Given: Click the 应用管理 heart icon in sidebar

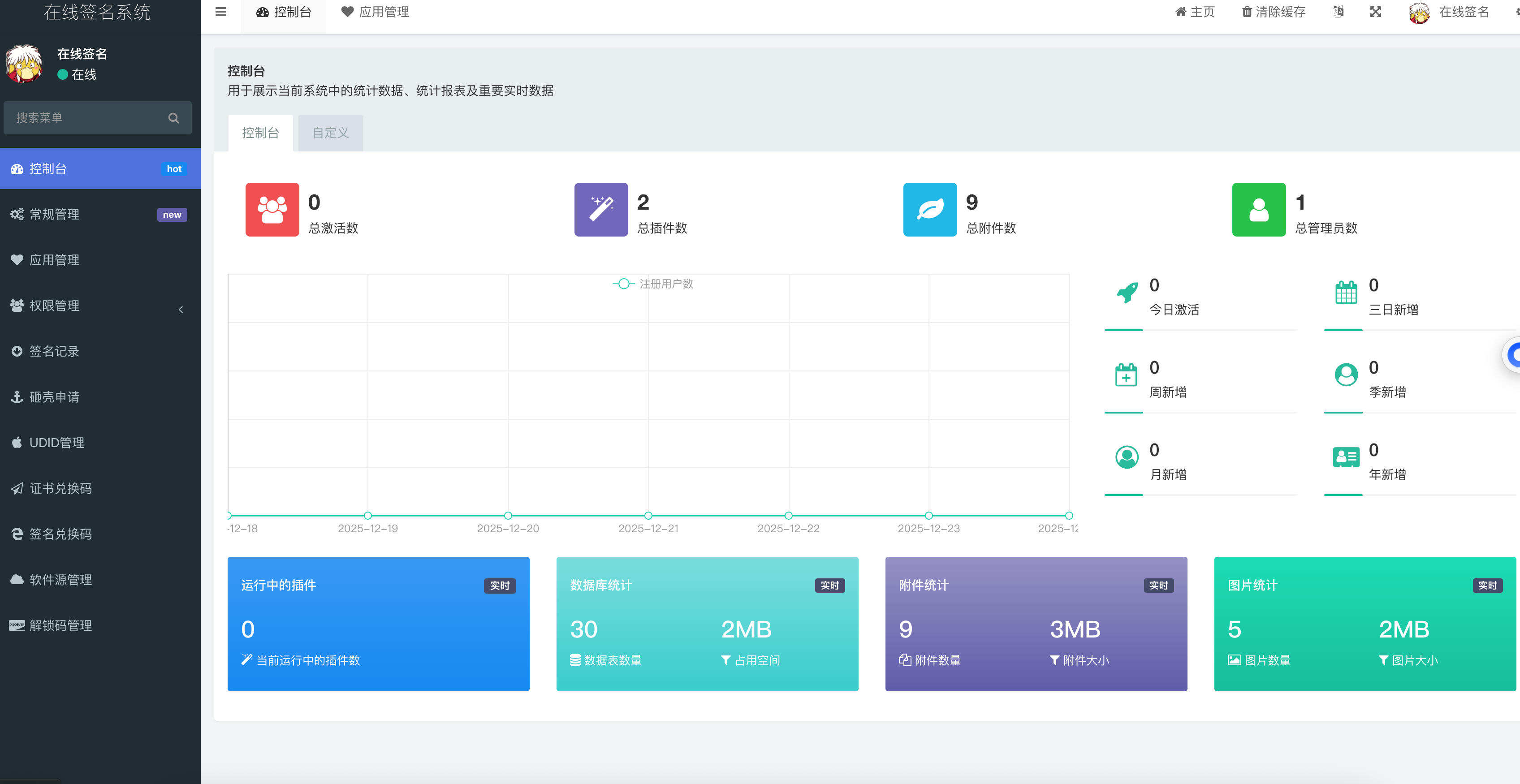Looking at the screenshot, I should (x=17, y=259).
